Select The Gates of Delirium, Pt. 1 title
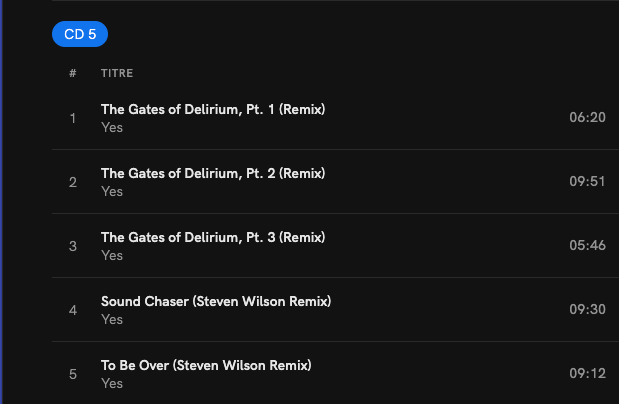 pyautogui.click(x=213, y=109)
